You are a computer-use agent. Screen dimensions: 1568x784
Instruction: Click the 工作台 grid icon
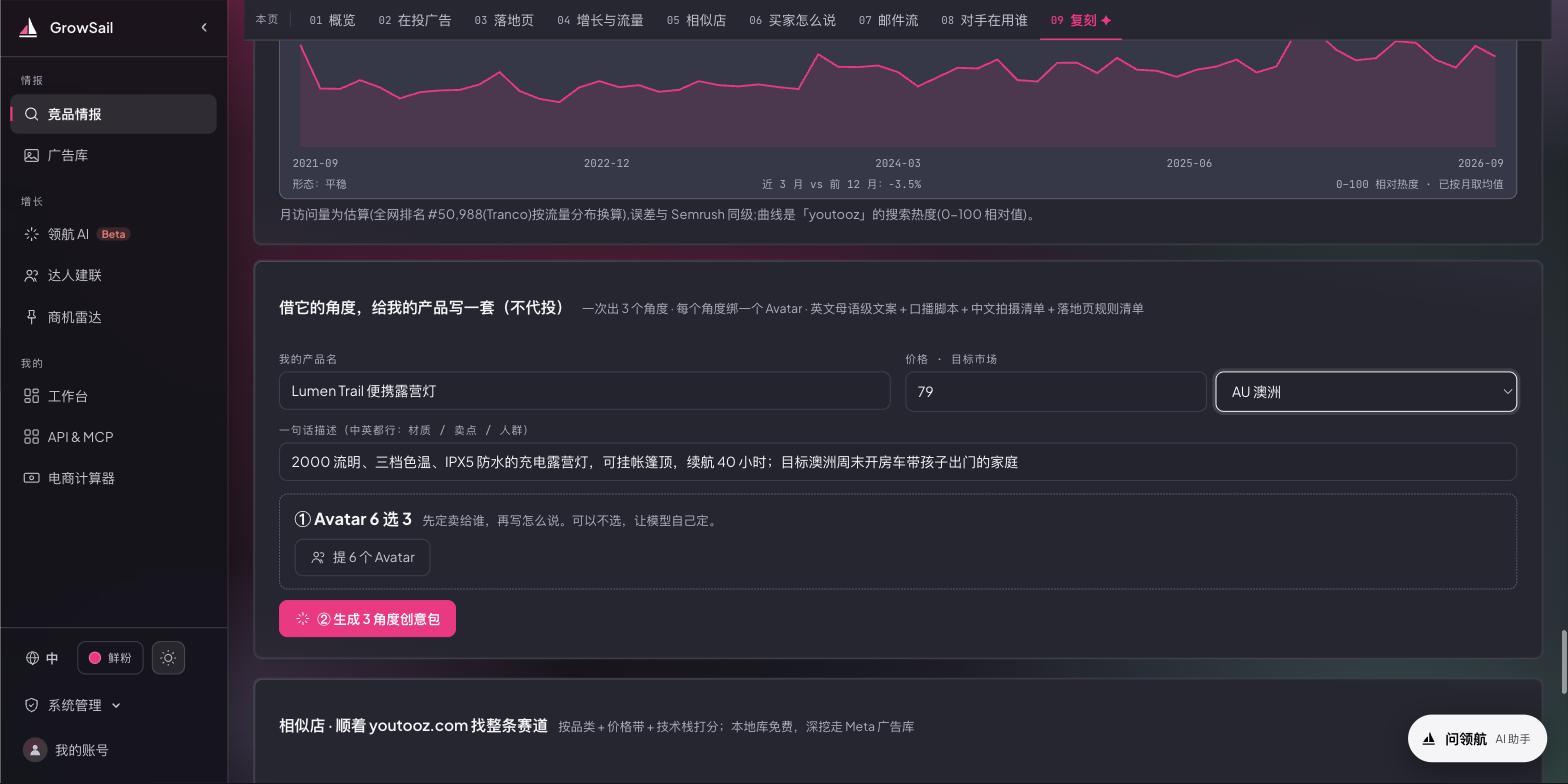pyautogui.click(x=32, y=396)
